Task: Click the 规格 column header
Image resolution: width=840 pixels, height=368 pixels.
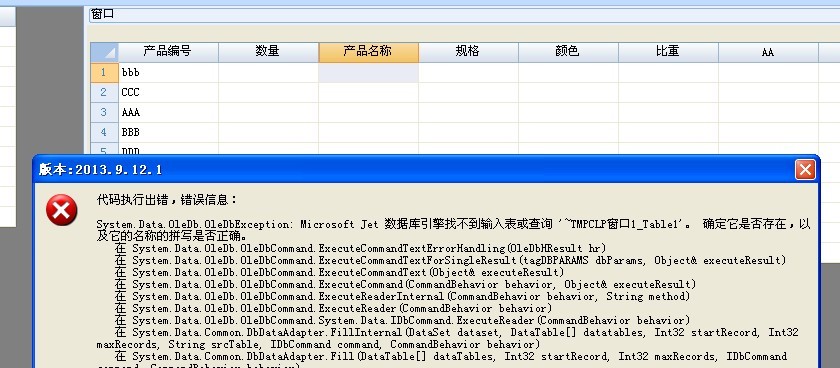Action: (x=468, y=52)
